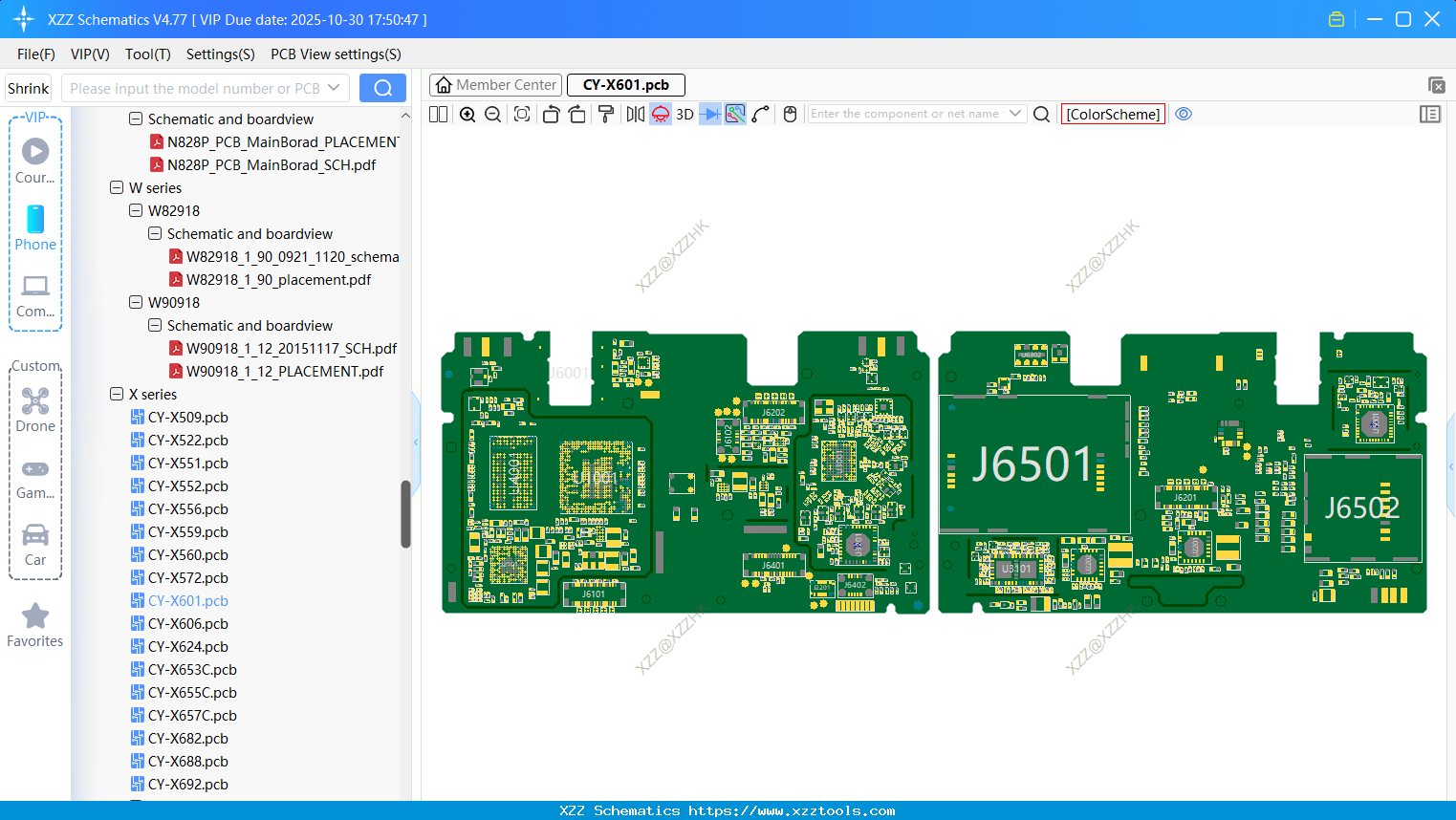Click the mouse settings icon
The height and width of the screenshot is (820, 1456).
[790, 115]
